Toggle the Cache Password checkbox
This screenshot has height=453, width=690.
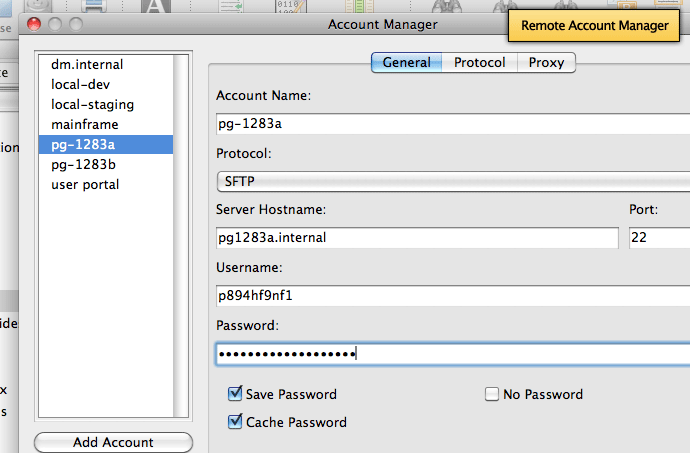[x=235, y=421]
